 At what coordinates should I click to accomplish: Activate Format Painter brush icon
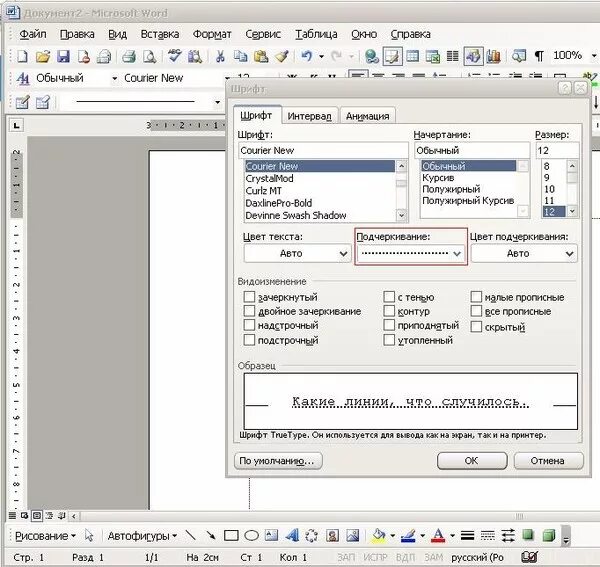(282, 57)
